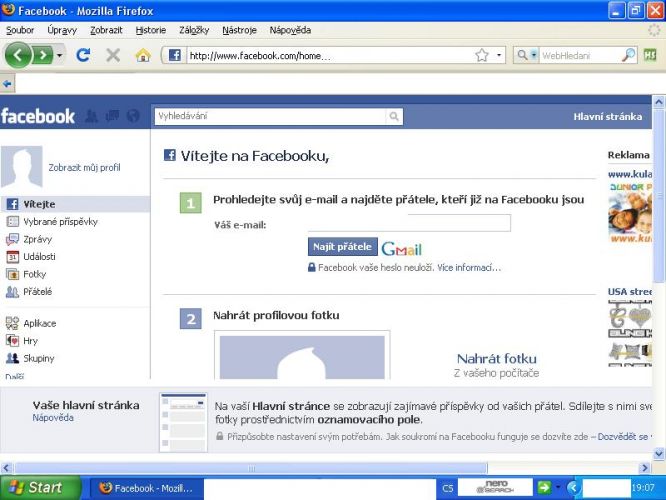
Task: Open the Home page house icon
Action: coord(143,55)
